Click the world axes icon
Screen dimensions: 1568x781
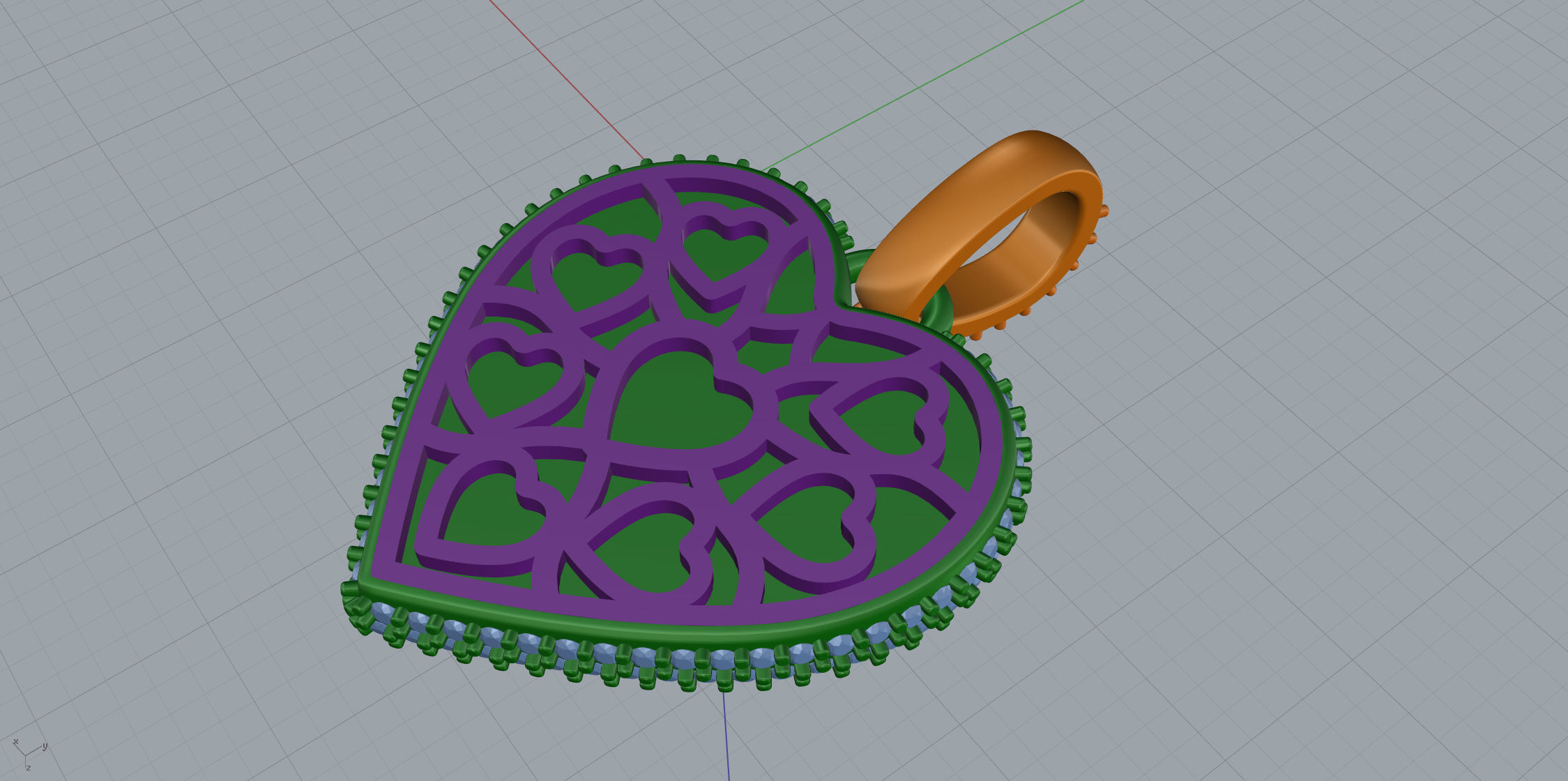[29, 755]
